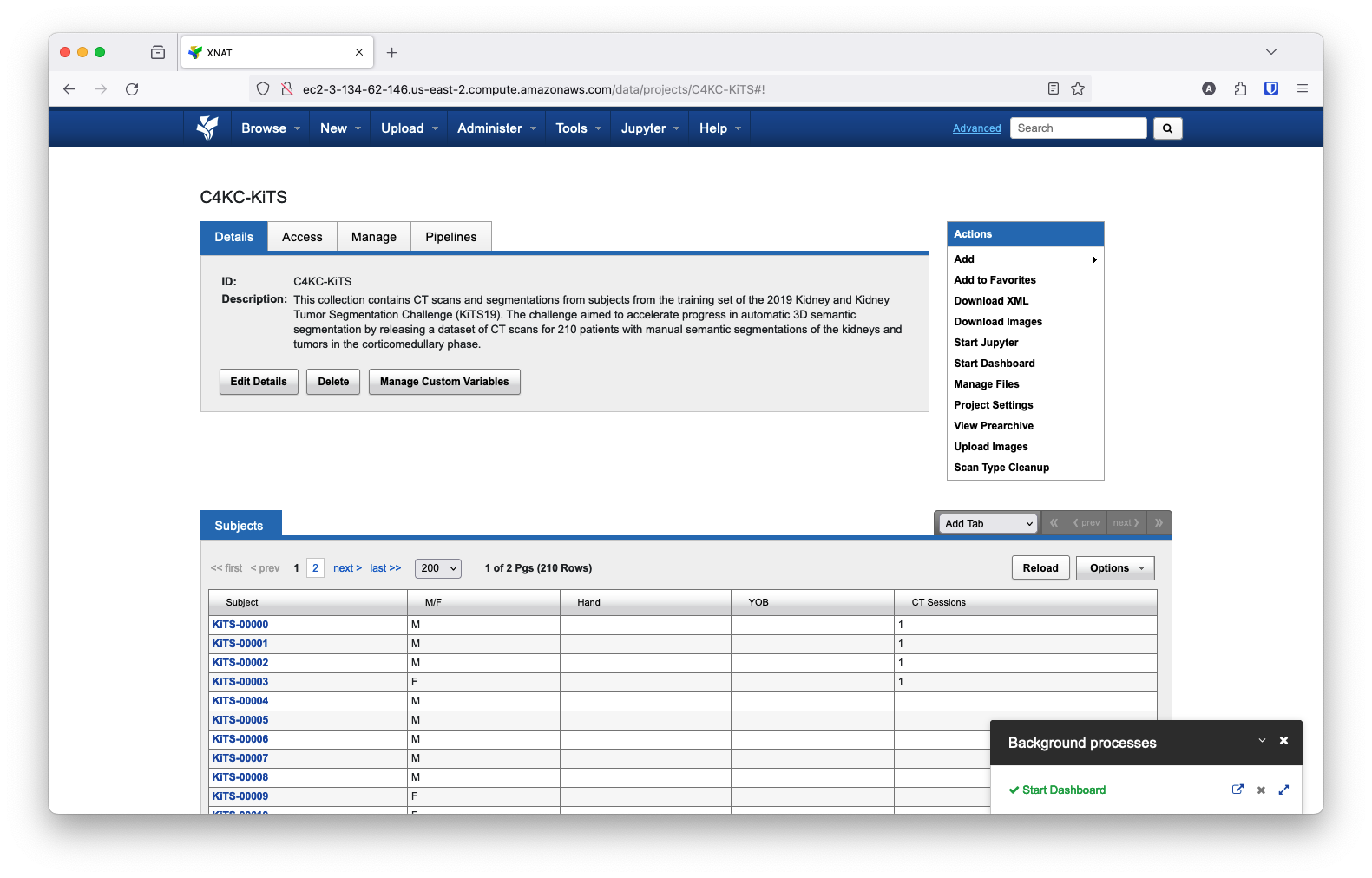Open Start Dashboard in new window icon
Screen dimensions: 1372x878
pyautogui.click(x=1237, y=790)
